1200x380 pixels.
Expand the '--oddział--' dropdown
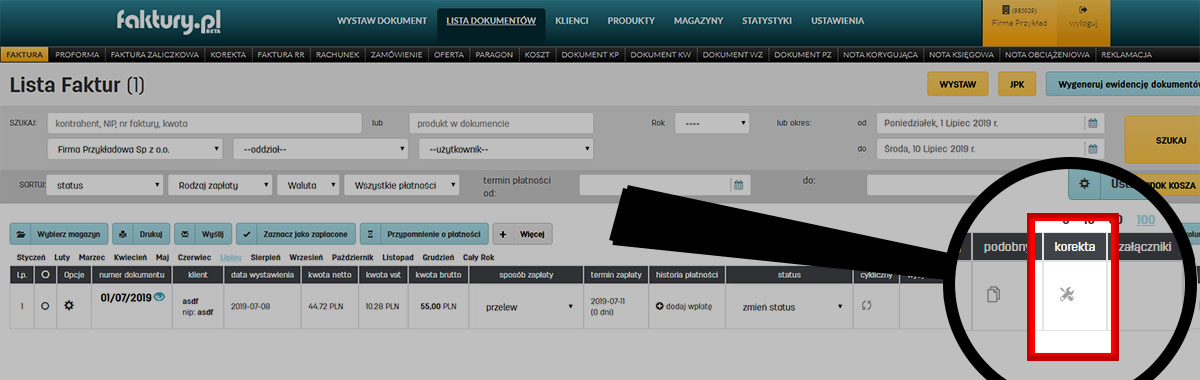coord(320,149)
